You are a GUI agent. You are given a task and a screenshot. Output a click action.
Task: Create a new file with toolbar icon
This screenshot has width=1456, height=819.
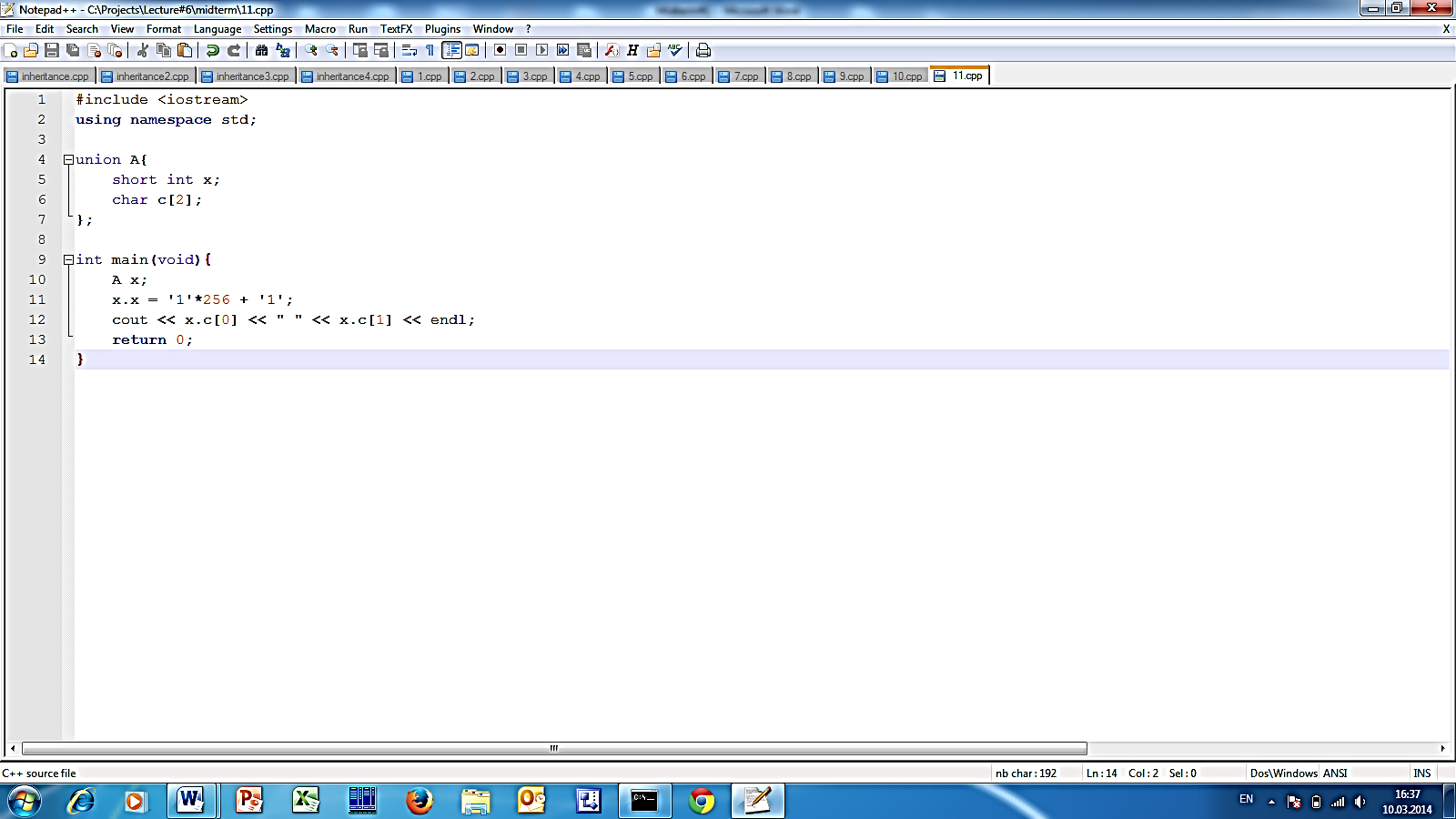pyautogui.click(x=11, y=51)
